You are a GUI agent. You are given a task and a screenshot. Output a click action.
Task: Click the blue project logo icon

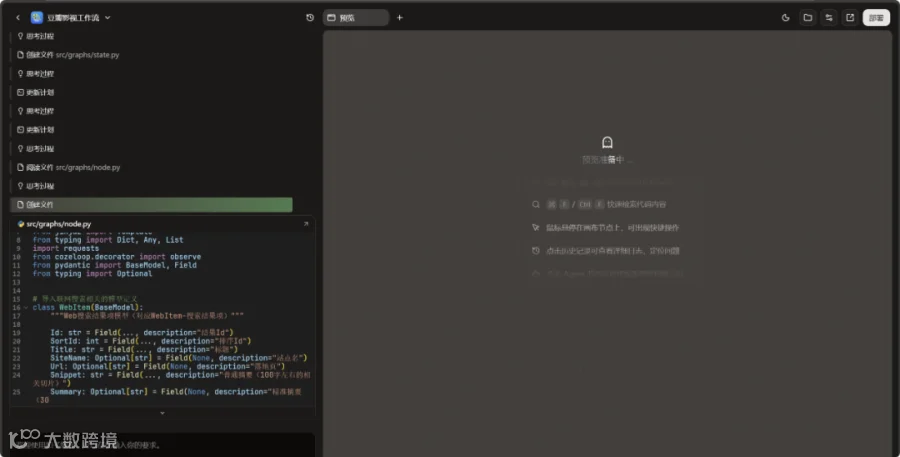[37, 18]
